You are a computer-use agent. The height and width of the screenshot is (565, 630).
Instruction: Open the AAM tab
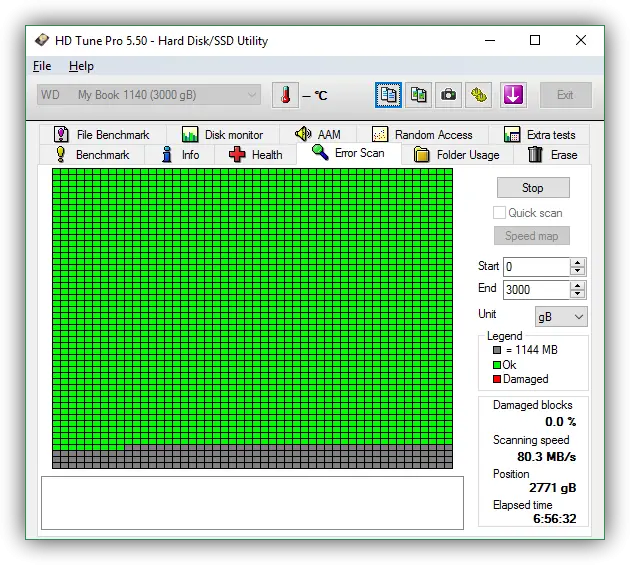pyautogui.click(x=318, y=134)
